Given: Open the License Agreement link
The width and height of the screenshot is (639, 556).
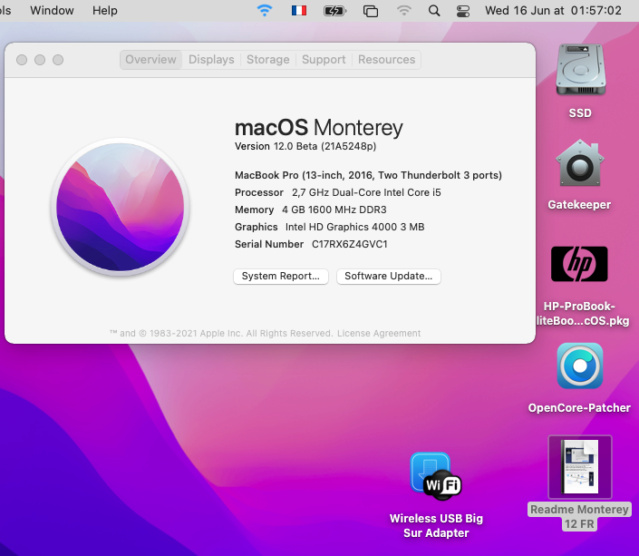Looking at the screenshot, I should (x=379, y=333).
